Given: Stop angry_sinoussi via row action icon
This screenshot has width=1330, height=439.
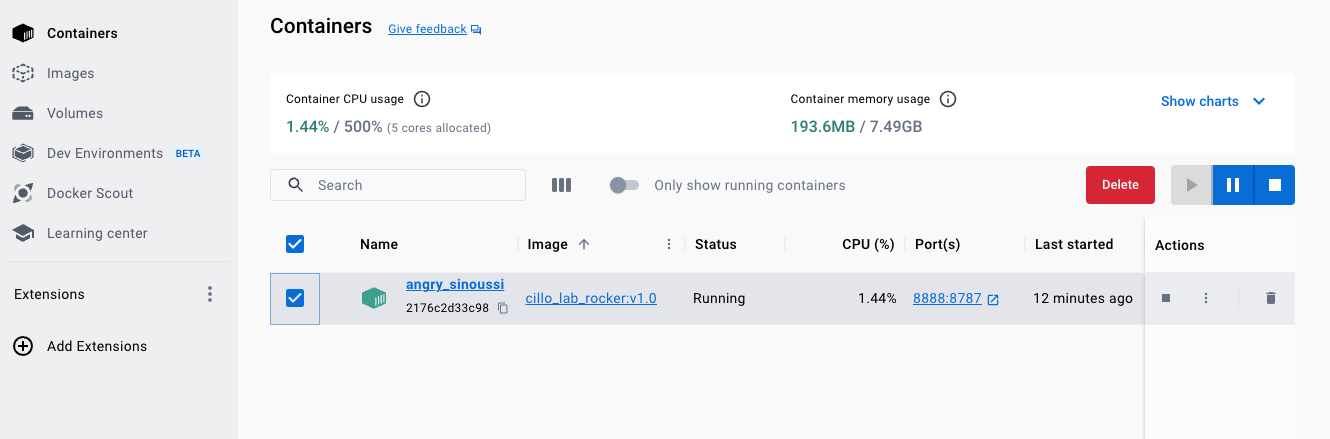Looking at the screenshot, I should point(1166,298).
